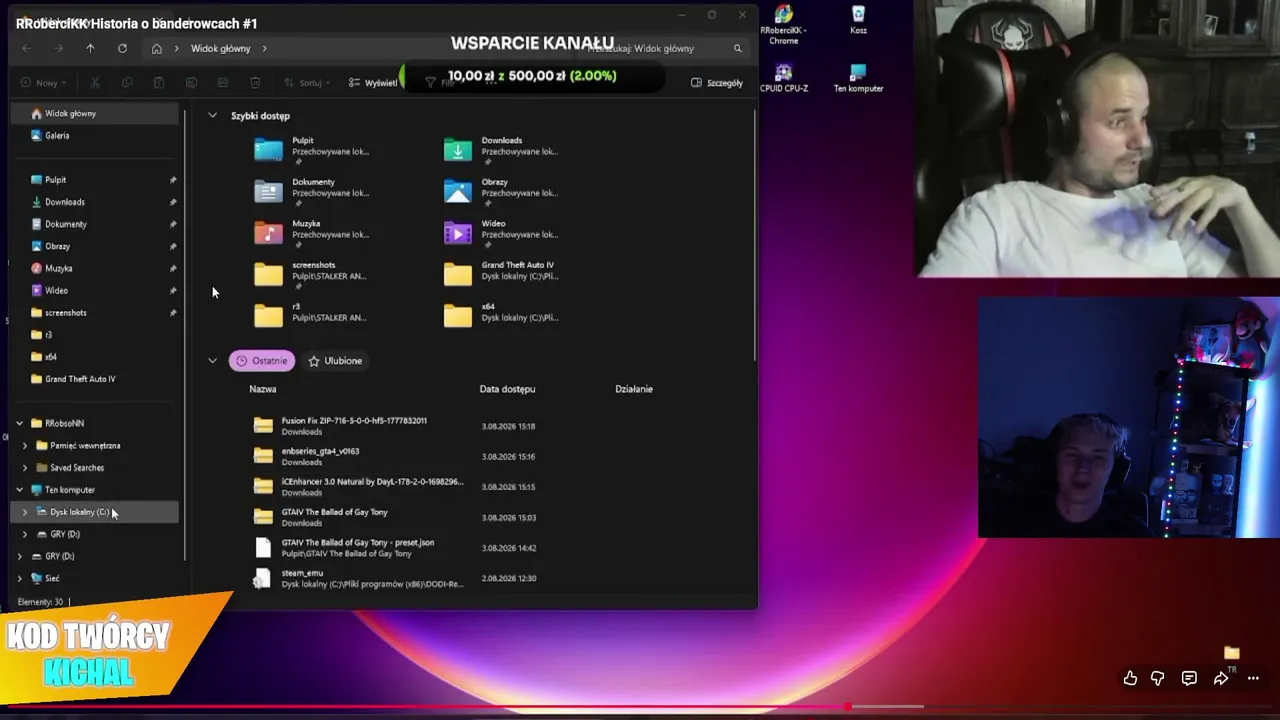Image resolution: width=1280 pixels, height=720 pixels.
Task: Sort by the Nazwa column header
Action: 263,389
